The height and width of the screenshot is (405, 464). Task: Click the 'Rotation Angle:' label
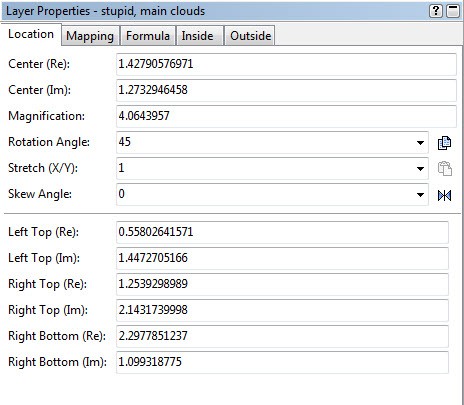[49, 142]
